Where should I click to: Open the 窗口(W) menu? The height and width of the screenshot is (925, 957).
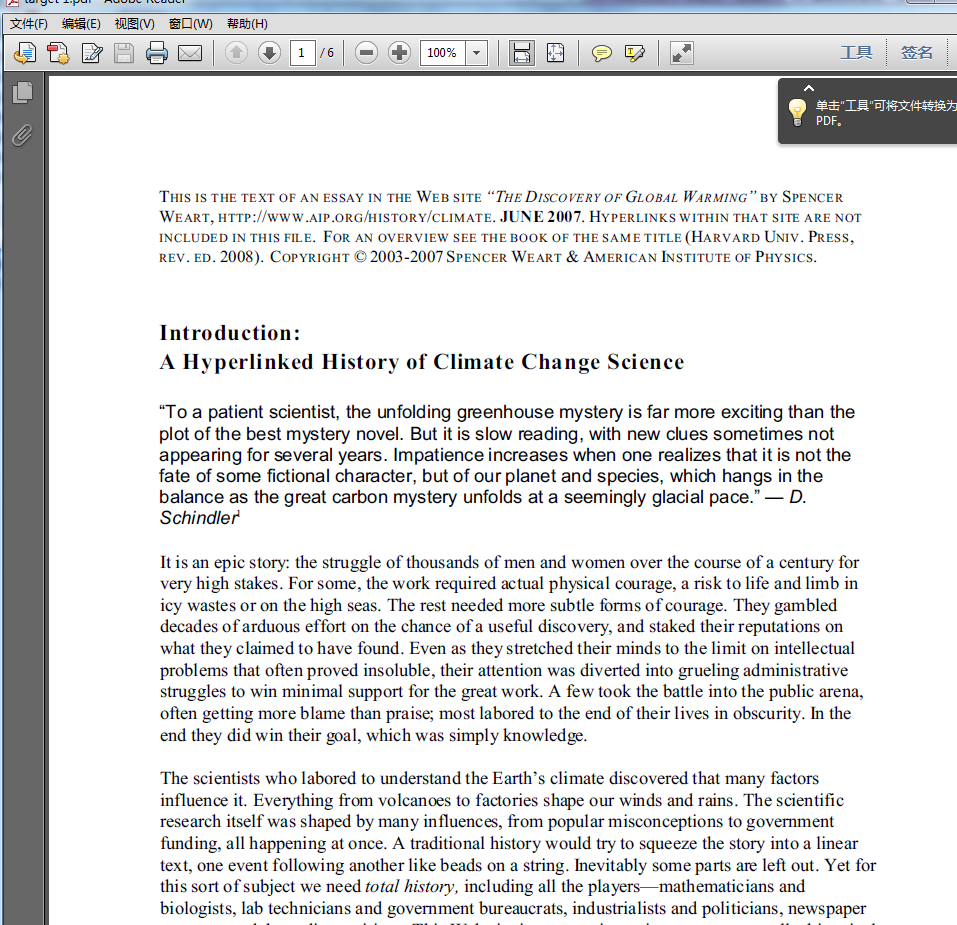190,24
